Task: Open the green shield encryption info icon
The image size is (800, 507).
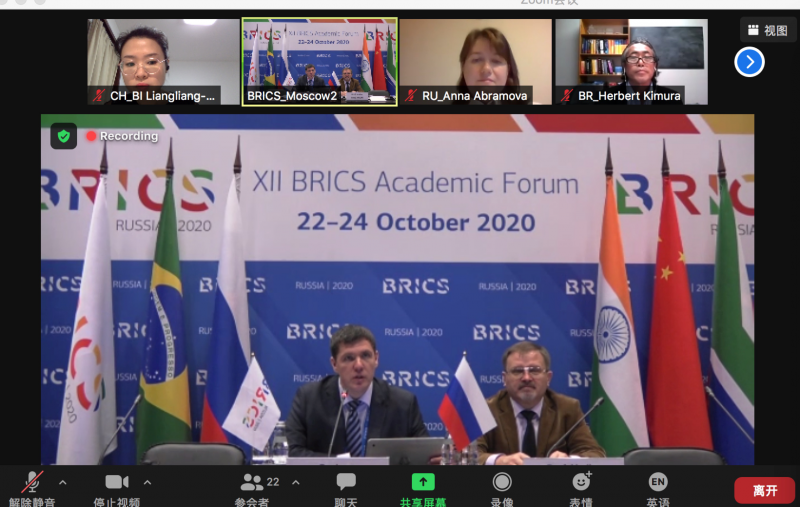Action: (x=63, y=136)
